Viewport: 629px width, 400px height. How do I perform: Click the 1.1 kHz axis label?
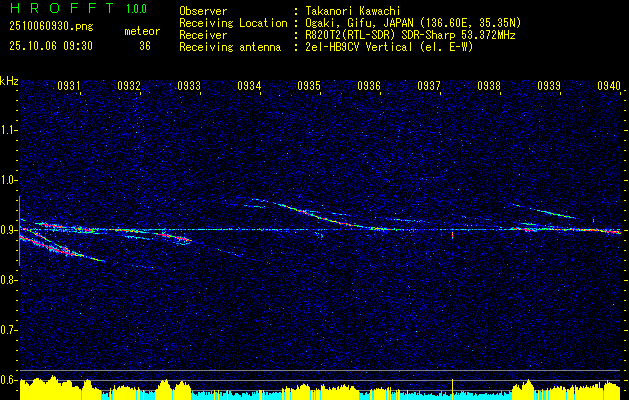tap(8, 130)
